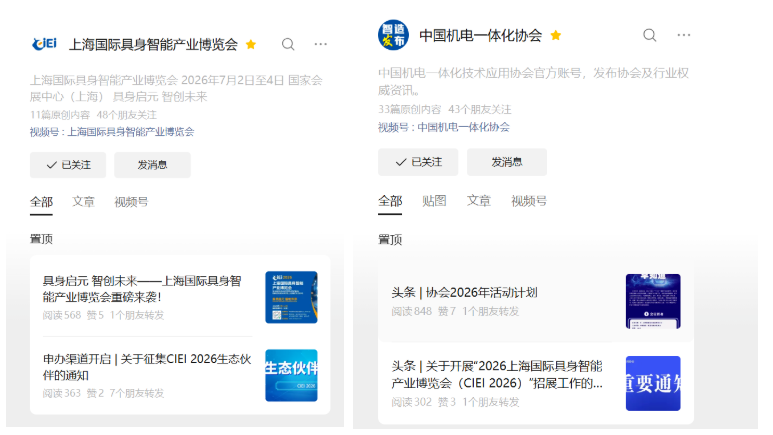Click the CIEI account avatar logo
773x435 pixels.
point(44,44)
